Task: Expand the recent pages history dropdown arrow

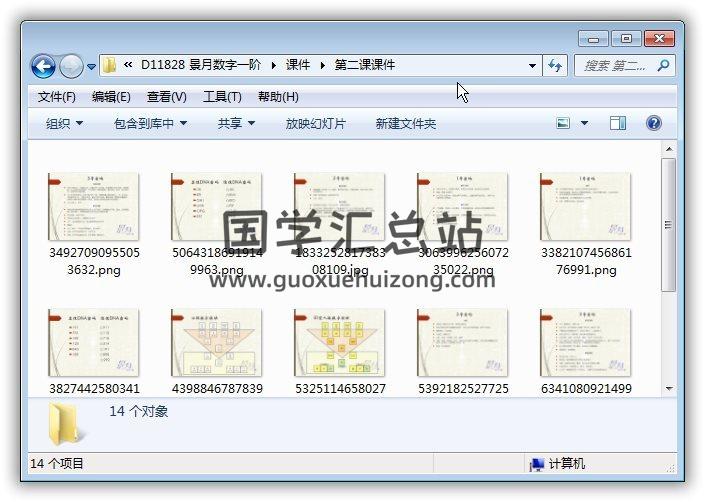Action: pos(92,67)
